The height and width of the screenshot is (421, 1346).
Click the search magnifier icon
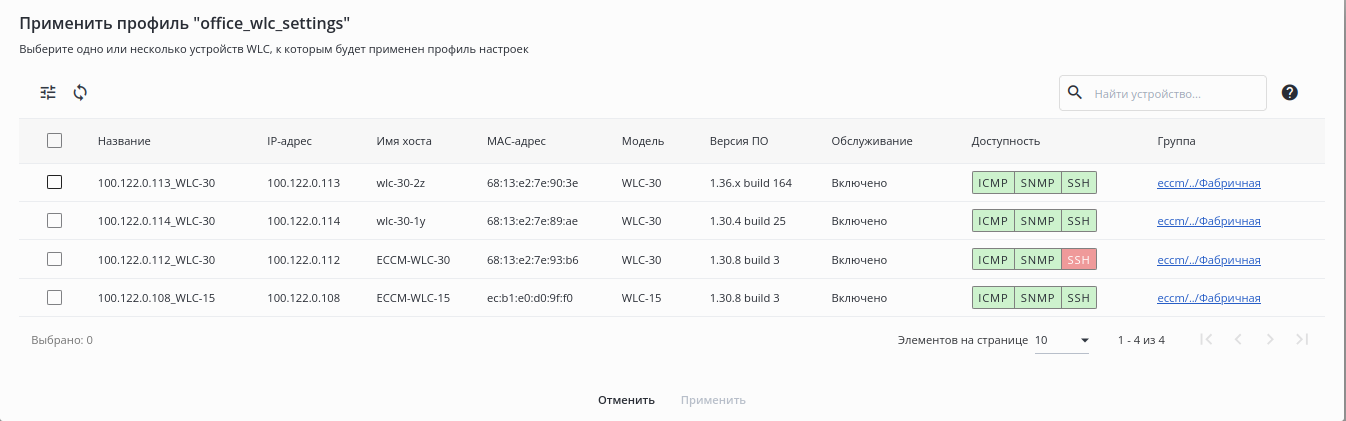pos(1075,93)
